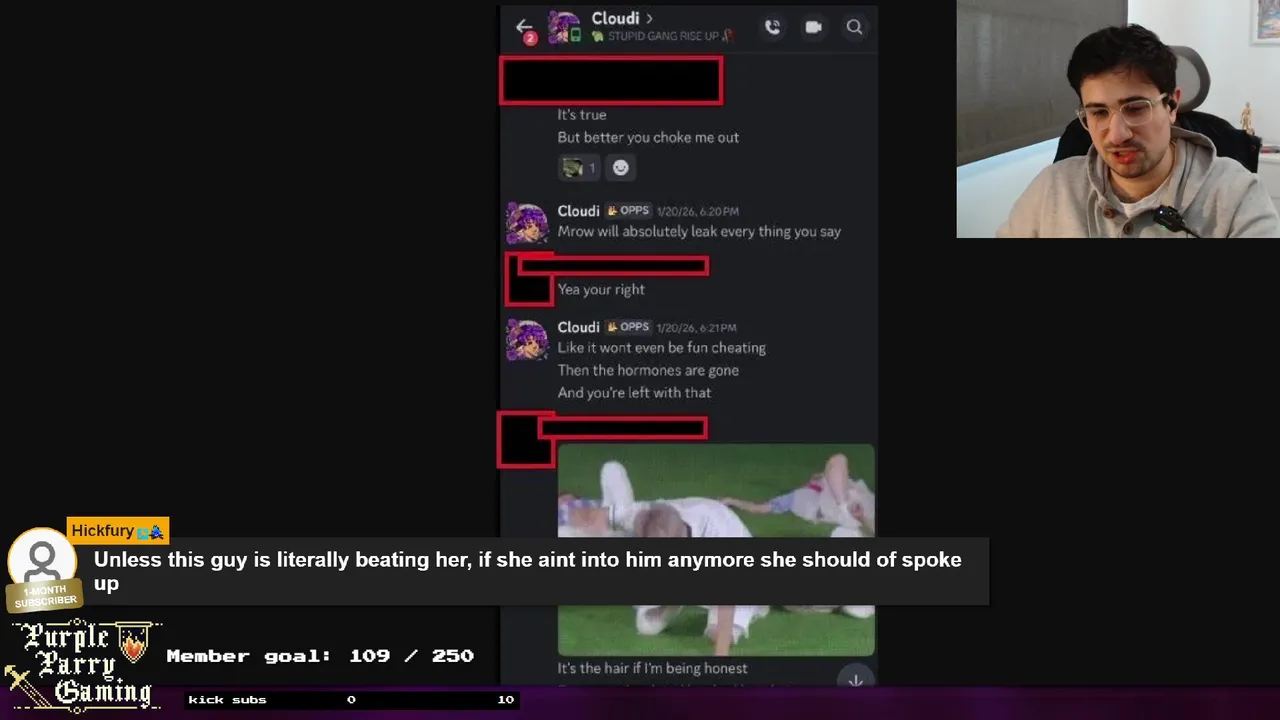Open the STUPID GANG RISE UP status line
Screen dimensions: 1280x720
tap(661, 36)
